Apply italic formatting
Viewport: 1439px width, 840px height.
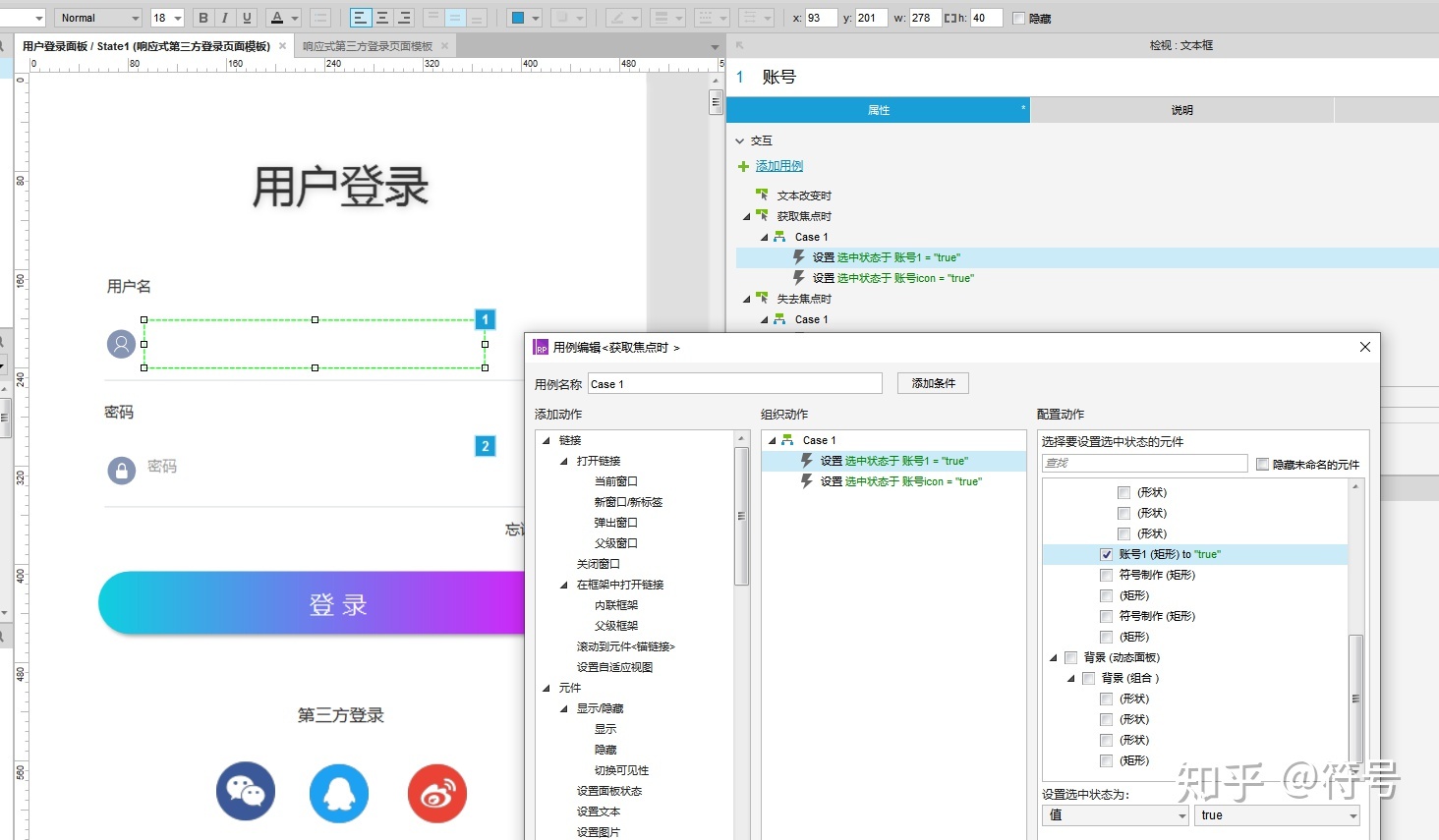223,18
